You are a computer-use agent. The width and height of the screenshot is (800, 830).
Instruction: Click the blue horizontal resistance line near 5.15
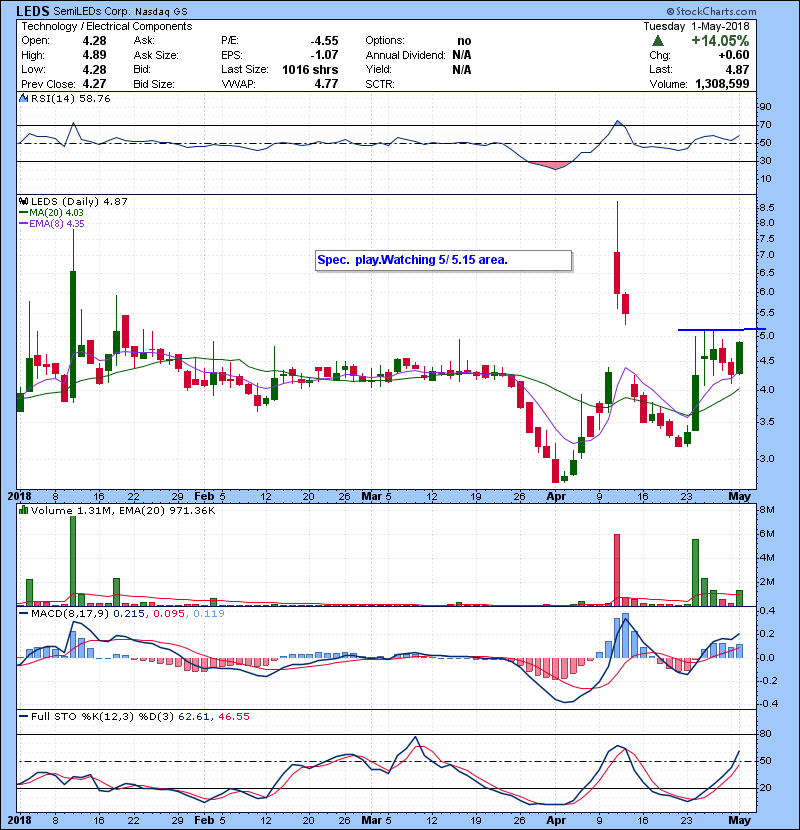tap(722, 330)
